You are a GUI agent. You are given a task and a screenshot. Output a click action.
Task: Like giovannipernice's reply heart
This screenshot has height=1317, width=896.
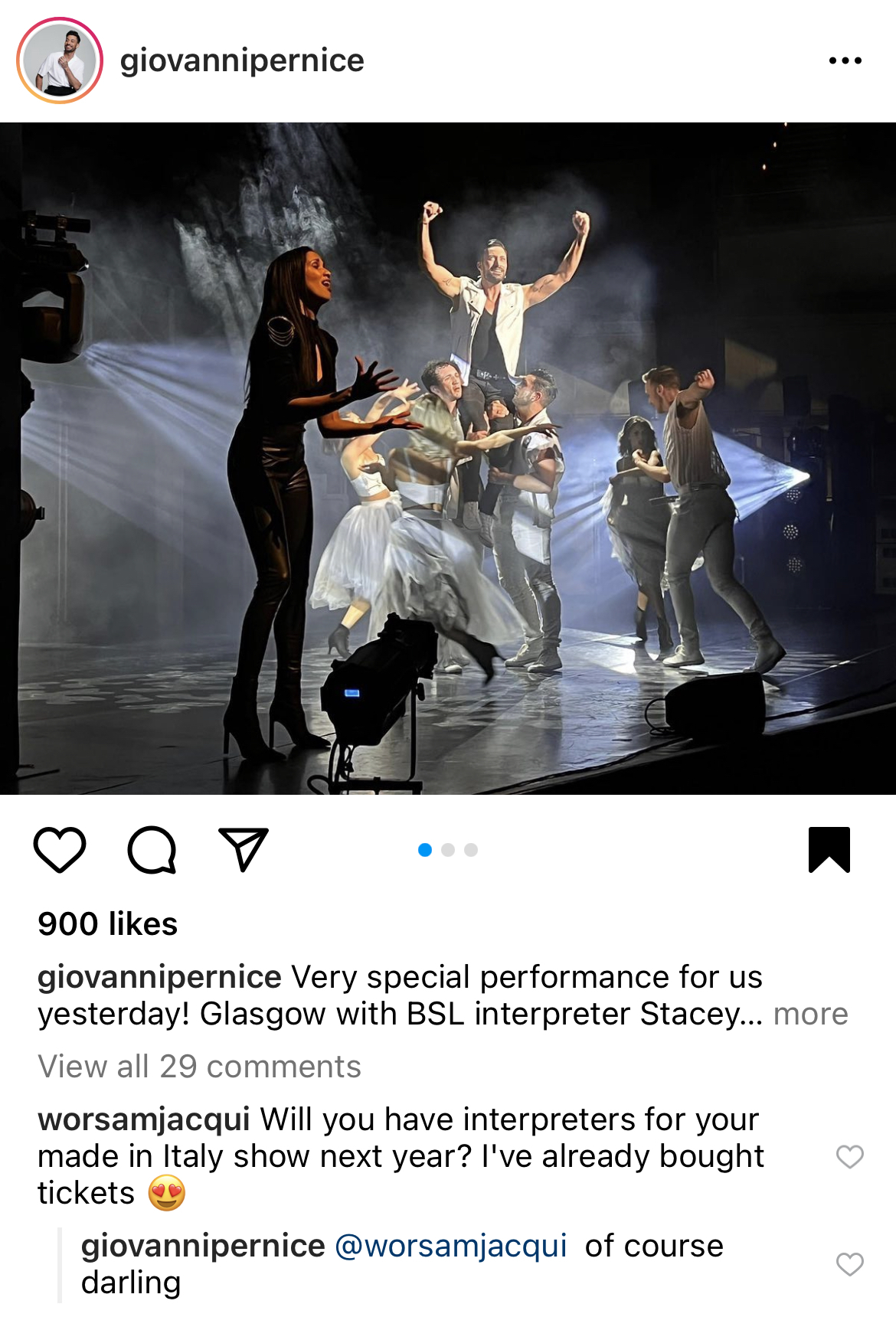click(849, 1264)
